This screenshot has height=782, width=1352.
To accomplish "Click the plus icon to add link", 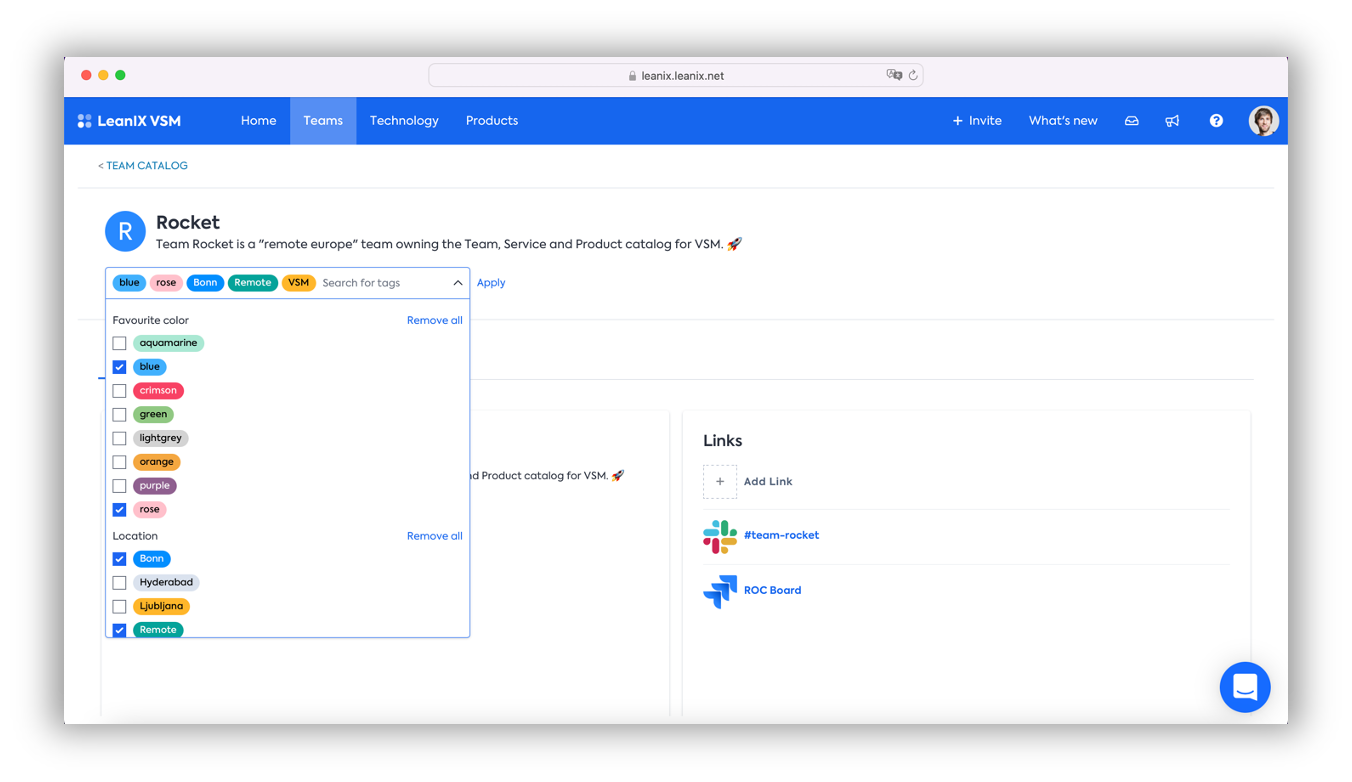I will (x=720, y=482).
